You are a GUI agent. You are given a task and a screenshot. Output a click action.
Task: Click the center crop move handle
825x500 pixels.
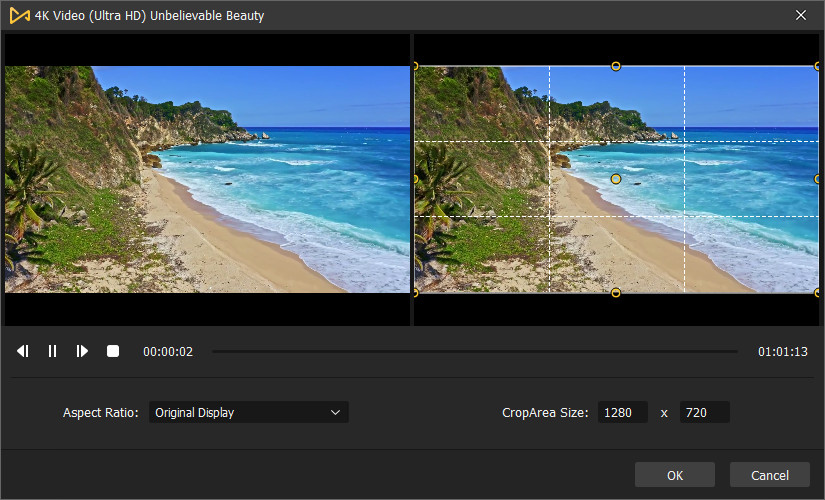[x=616, y=179]
